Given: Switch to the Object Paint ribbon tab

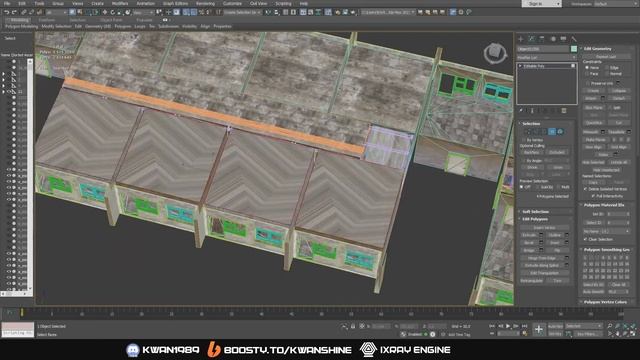Looking at the screenshot, I should [x=111, y=20].
